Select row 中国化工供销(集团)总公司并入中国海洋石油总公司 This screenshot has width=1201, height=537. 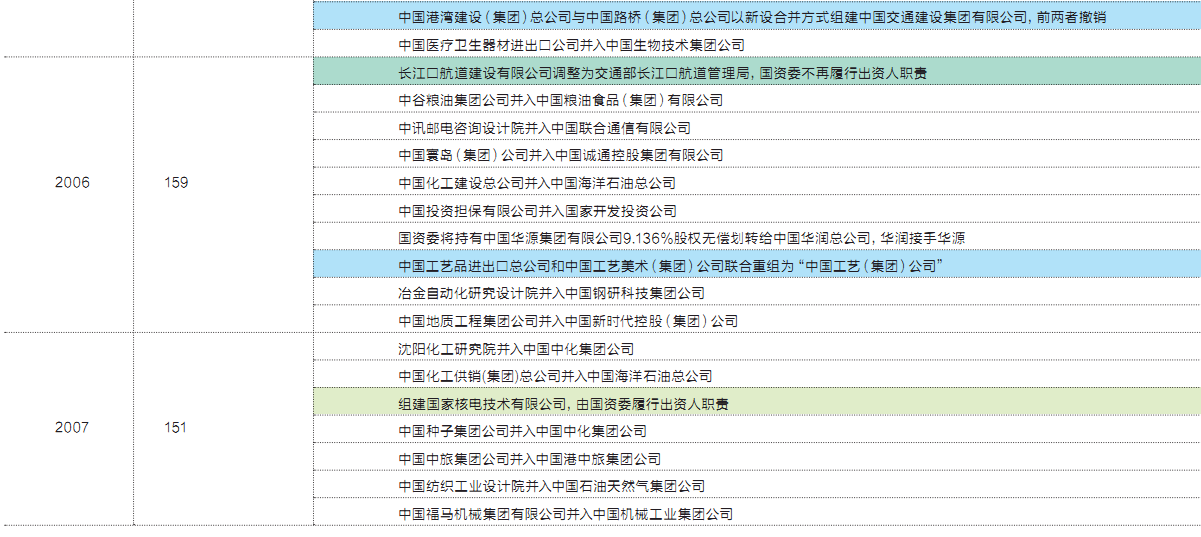tap(757, 376)
